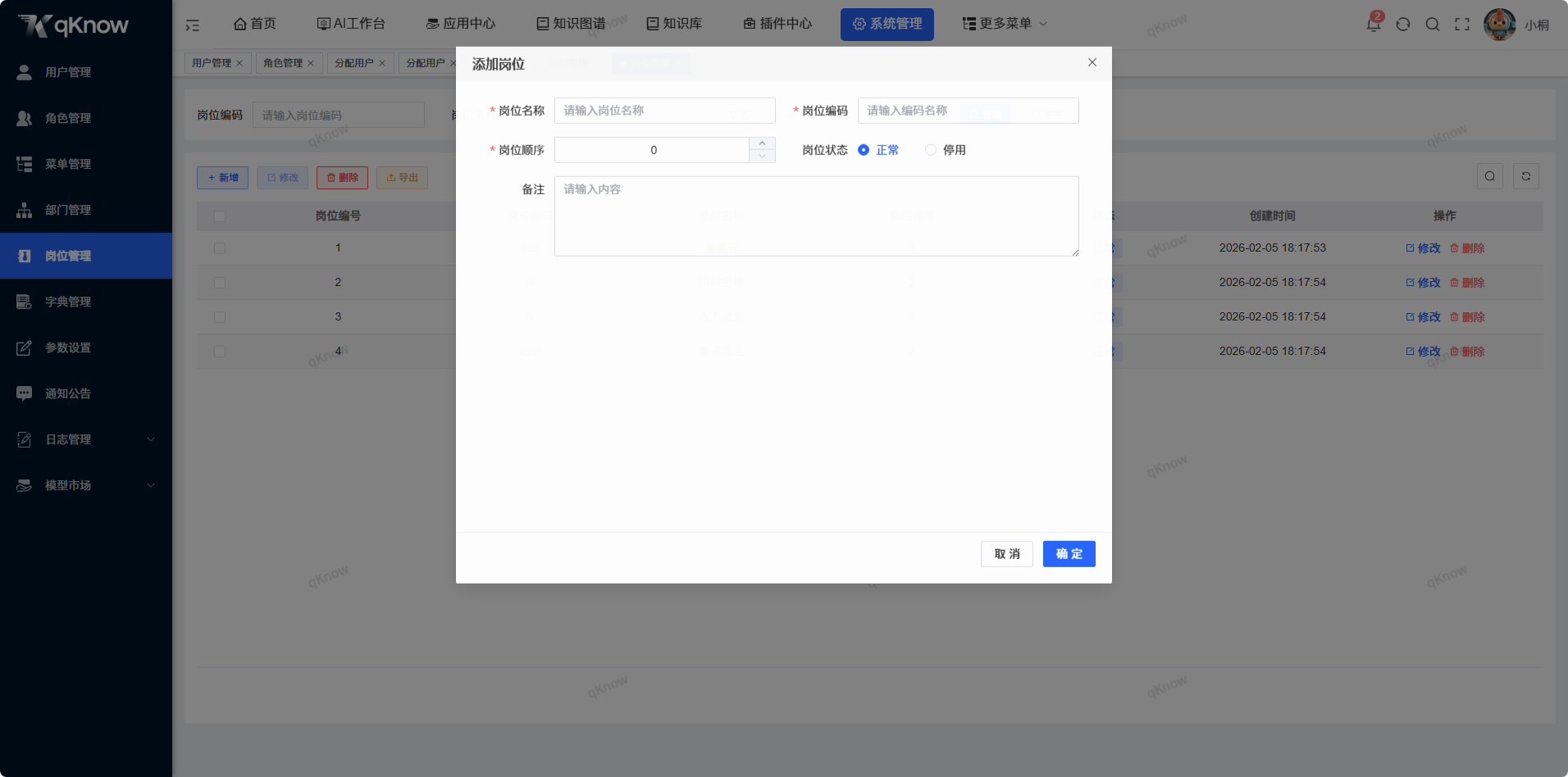Click 删除 in the 18:17:53 row
Viewport: 1568px width, 777px height.
pos(1467,248)
